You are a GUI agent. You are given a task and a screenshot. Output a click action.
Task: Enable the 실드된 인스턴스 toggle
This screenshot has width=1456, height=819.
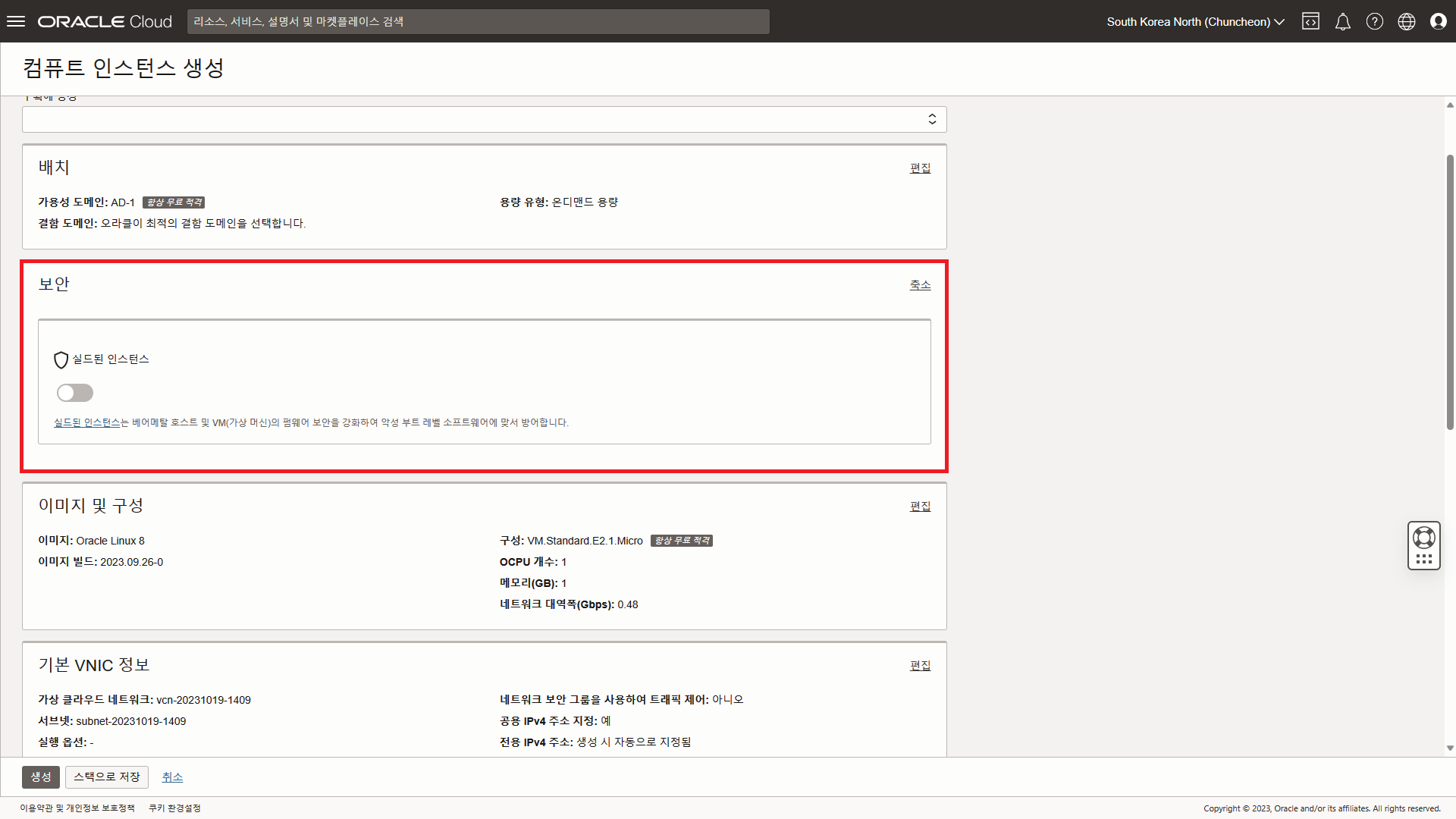click(x=75, y=393)
